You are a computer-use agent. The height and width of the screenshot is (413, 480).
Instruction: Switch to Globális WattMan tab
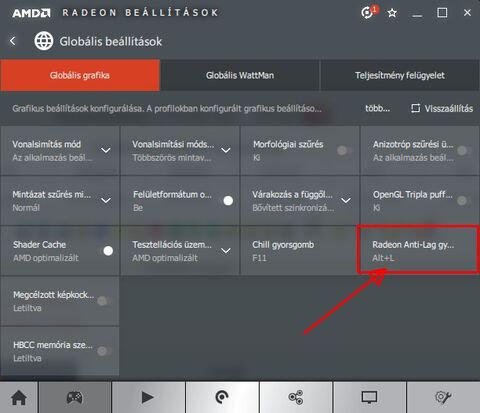[x=240, y=75]
